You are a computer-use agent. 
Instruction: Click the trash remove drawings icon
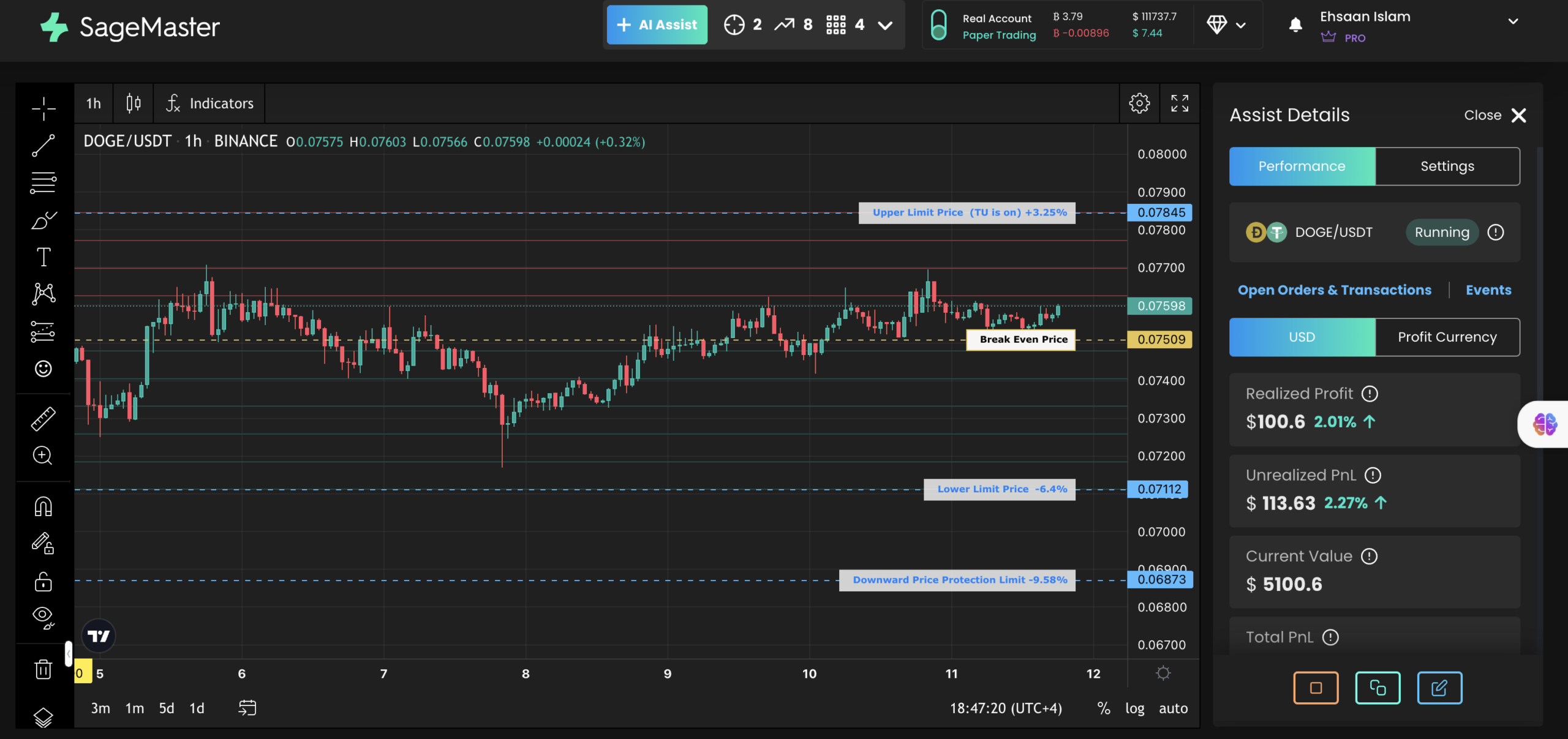(x=43, y=669)
